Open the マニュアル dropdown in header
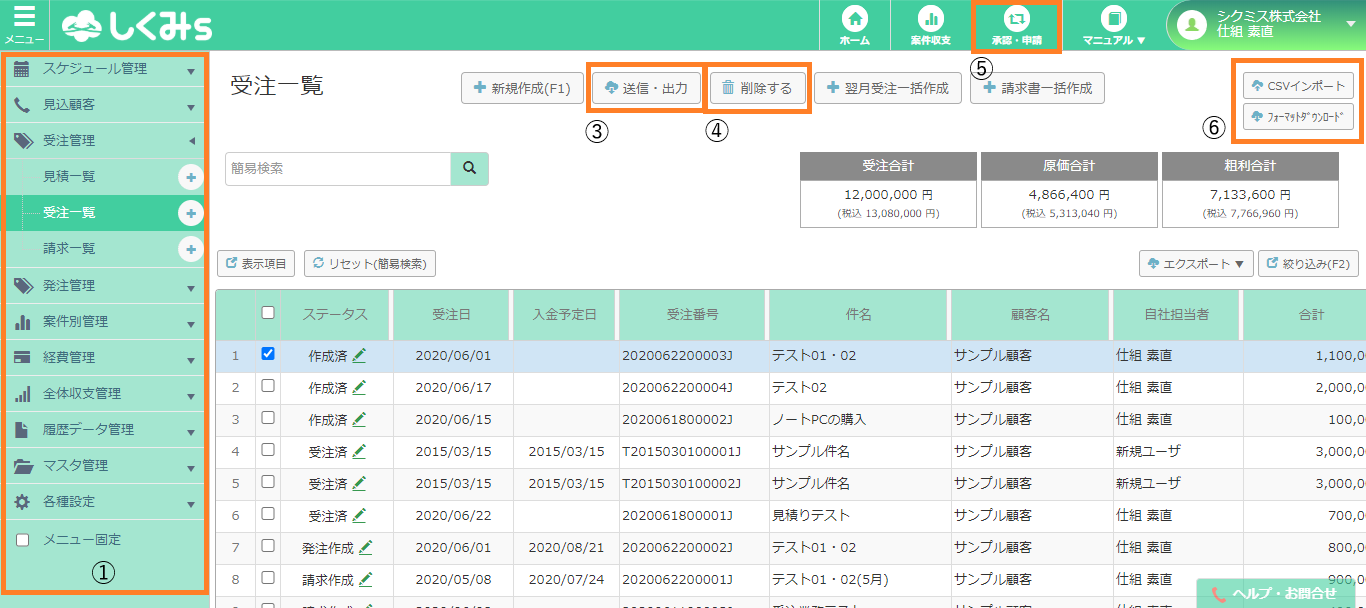The width and height of the screenshot is (1366, 608). 1114,26
